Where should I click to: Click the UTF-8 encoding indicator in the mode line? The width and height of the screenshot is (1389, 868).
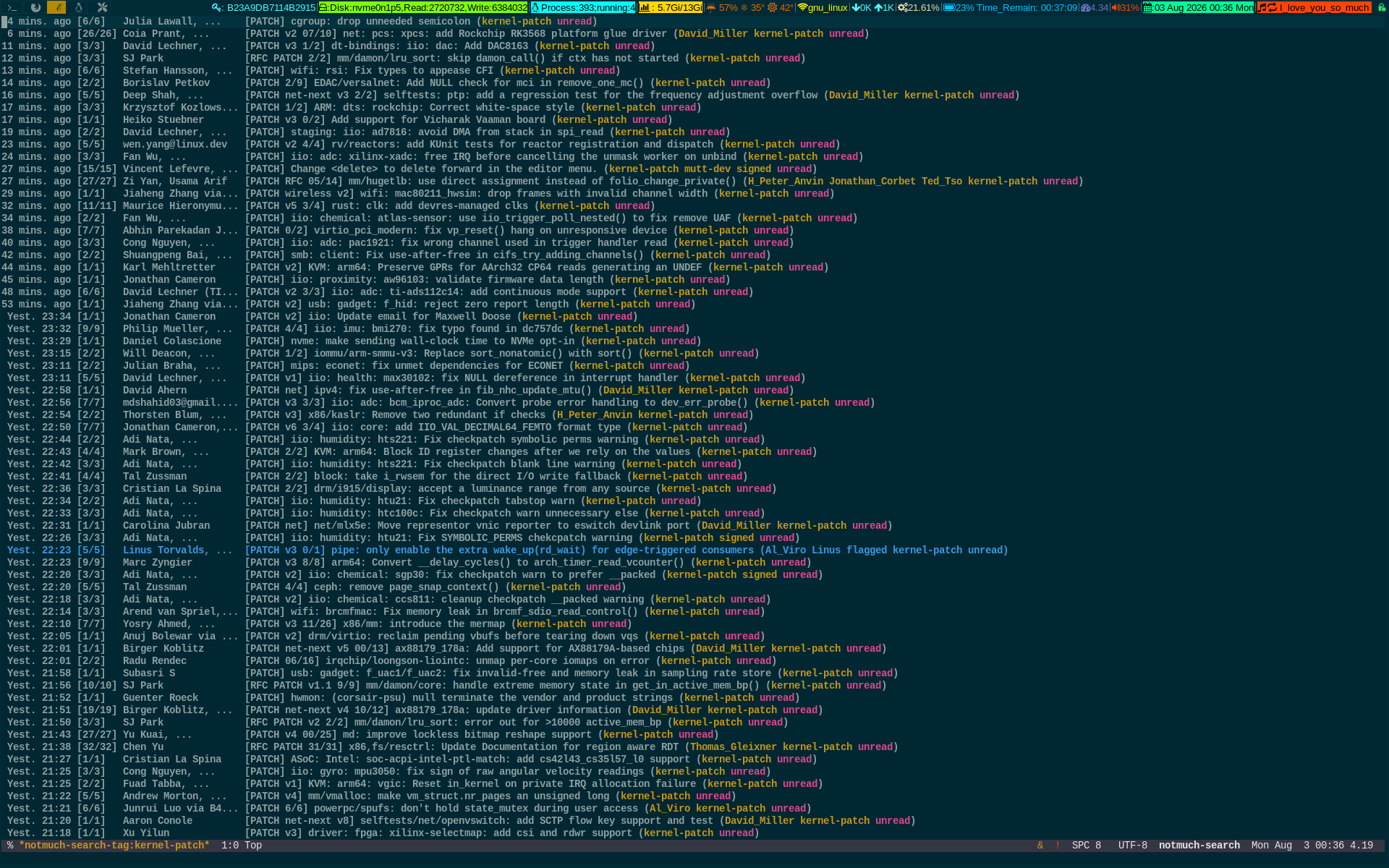(x=1132, y=846)
